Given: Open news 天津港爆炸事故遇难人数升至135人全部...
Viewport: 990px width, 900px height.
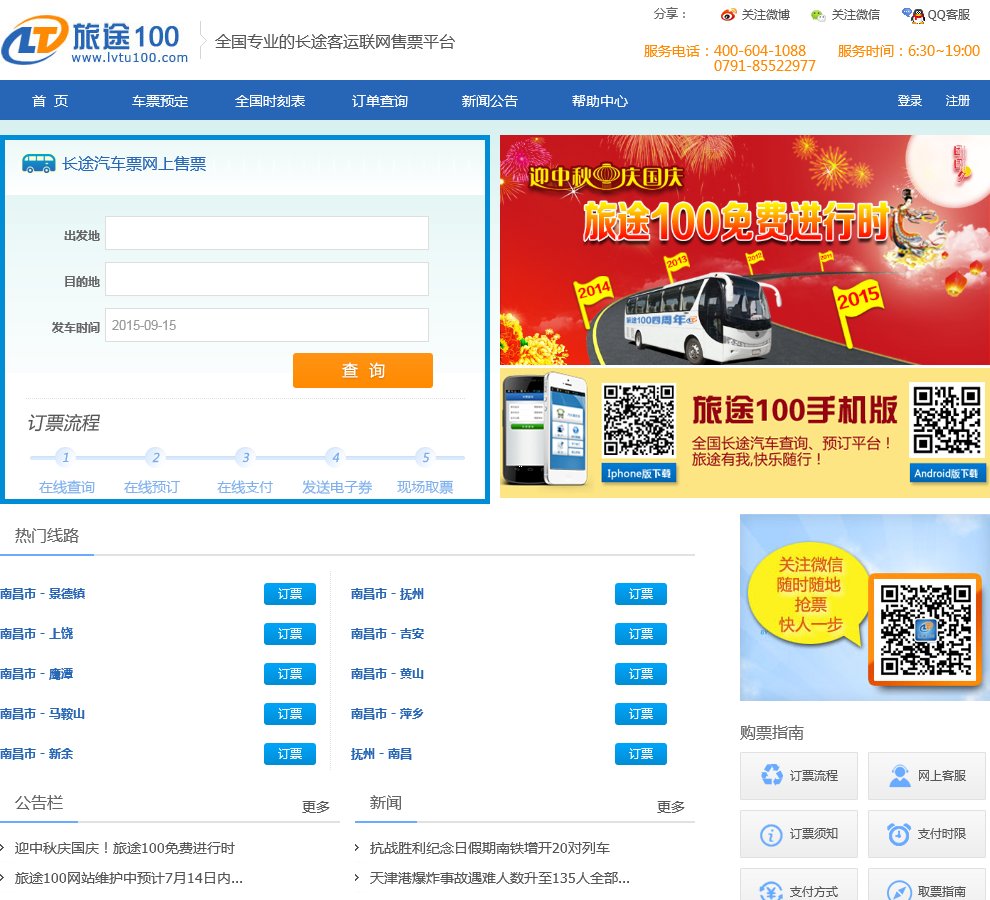Looking at the screenshot, I should [499, 878].
